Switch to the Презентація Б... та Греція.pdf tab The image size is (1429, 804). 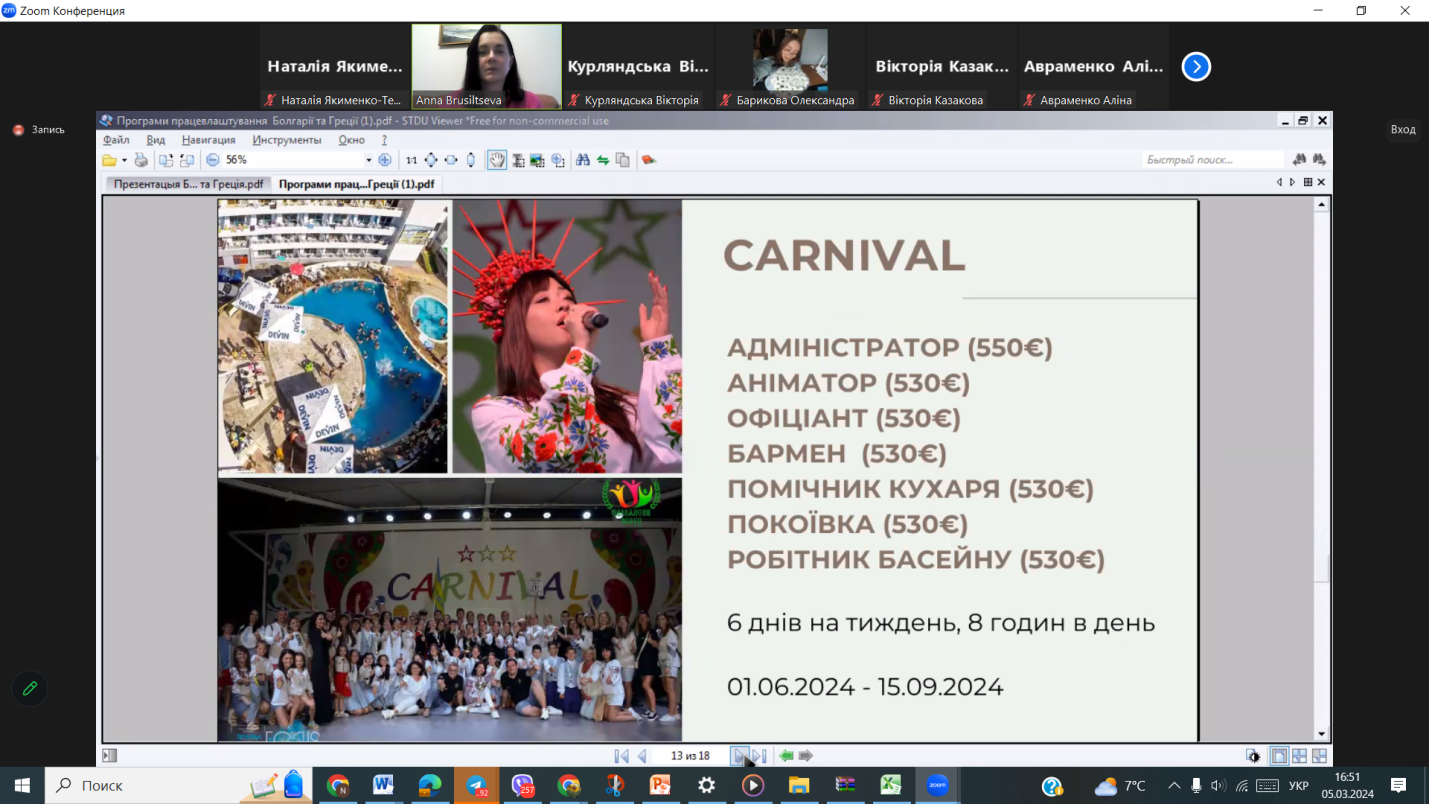[x=188, y=184]
